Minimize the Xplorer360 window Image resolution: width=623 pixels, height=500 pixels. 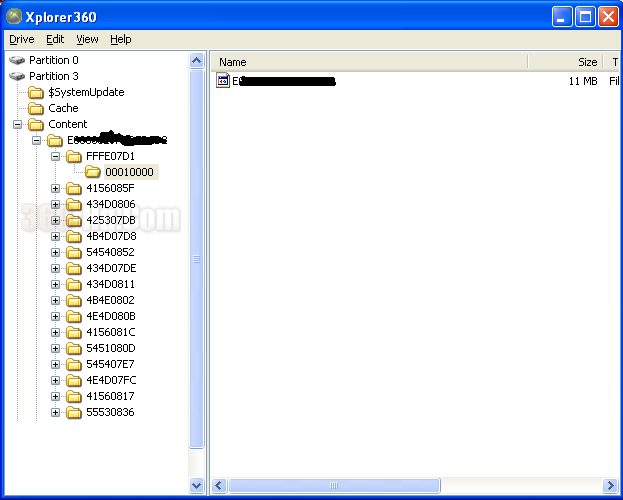pyautogui.click(x=562, y=17)
